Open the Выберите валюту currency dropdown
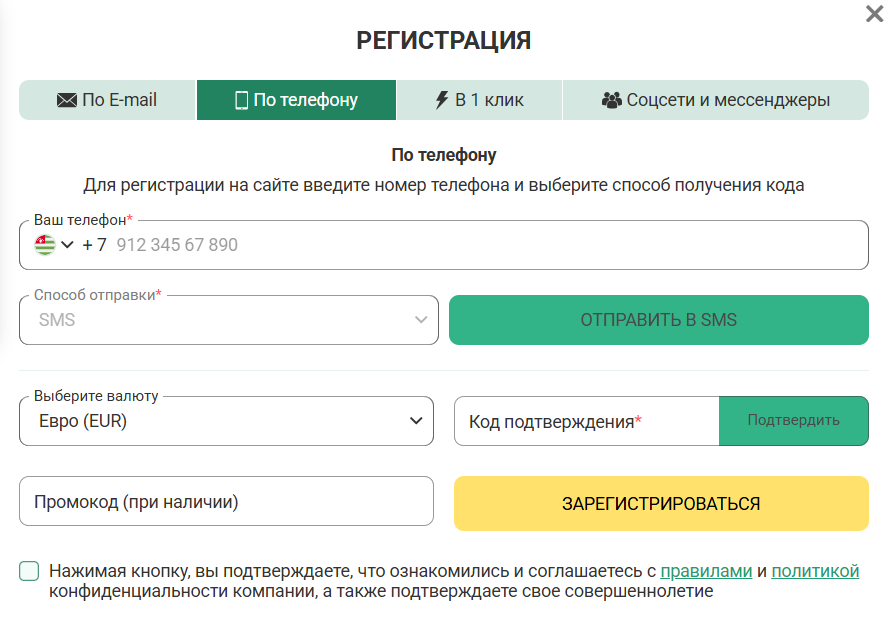 pyautogui.click(x=226, y=421)
